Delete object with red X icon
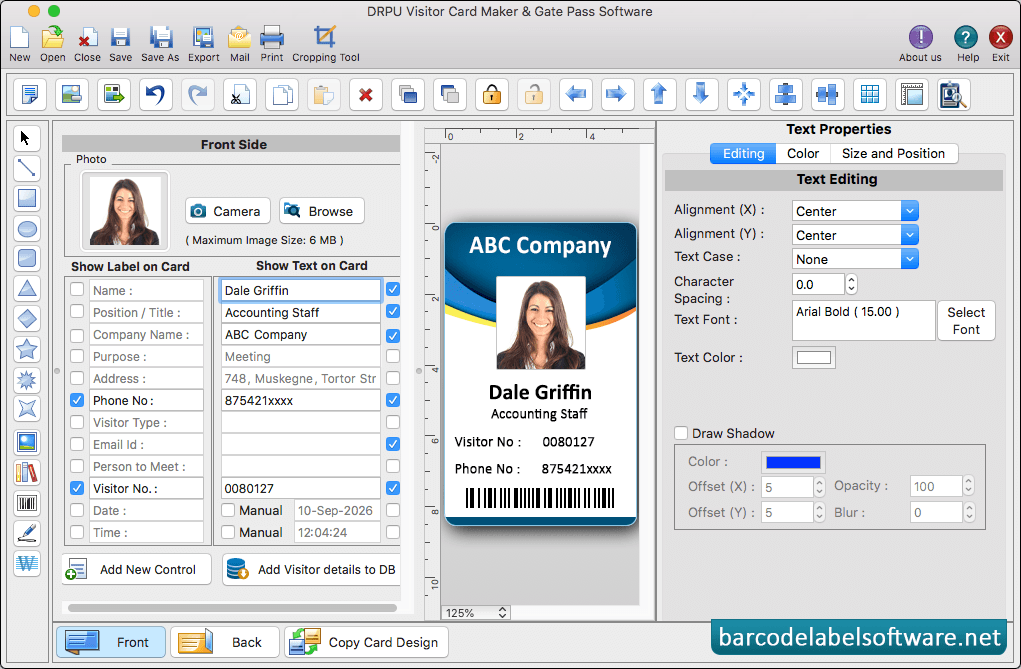The width and height of the screenshot is (1021, 669). pyautogui.click(x=366, y=95)
